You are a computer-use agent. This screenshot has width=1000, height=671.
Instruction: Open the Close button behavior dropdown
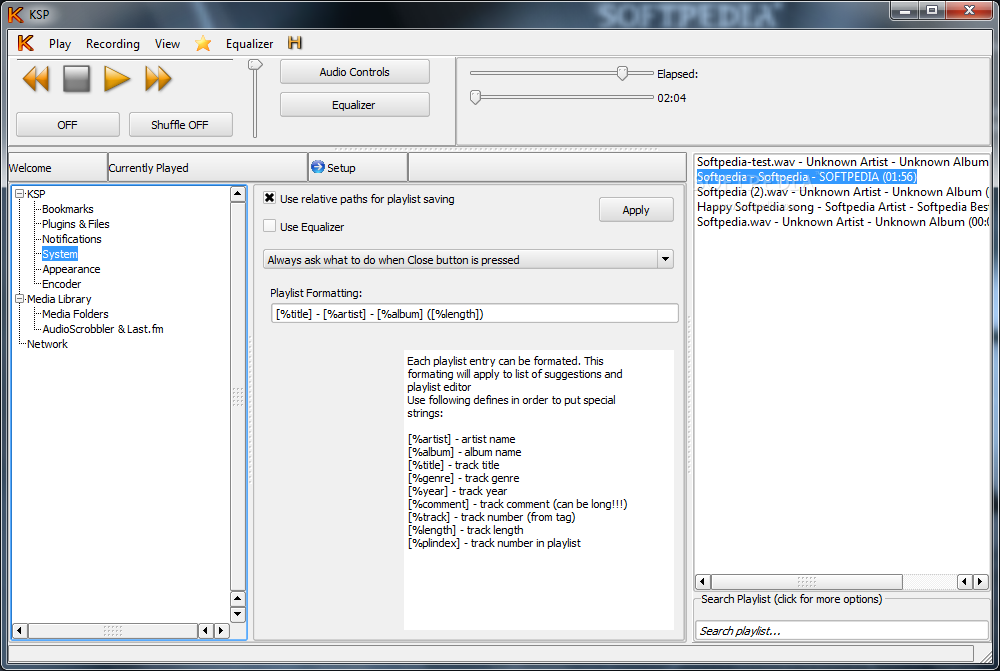(469, 260)
